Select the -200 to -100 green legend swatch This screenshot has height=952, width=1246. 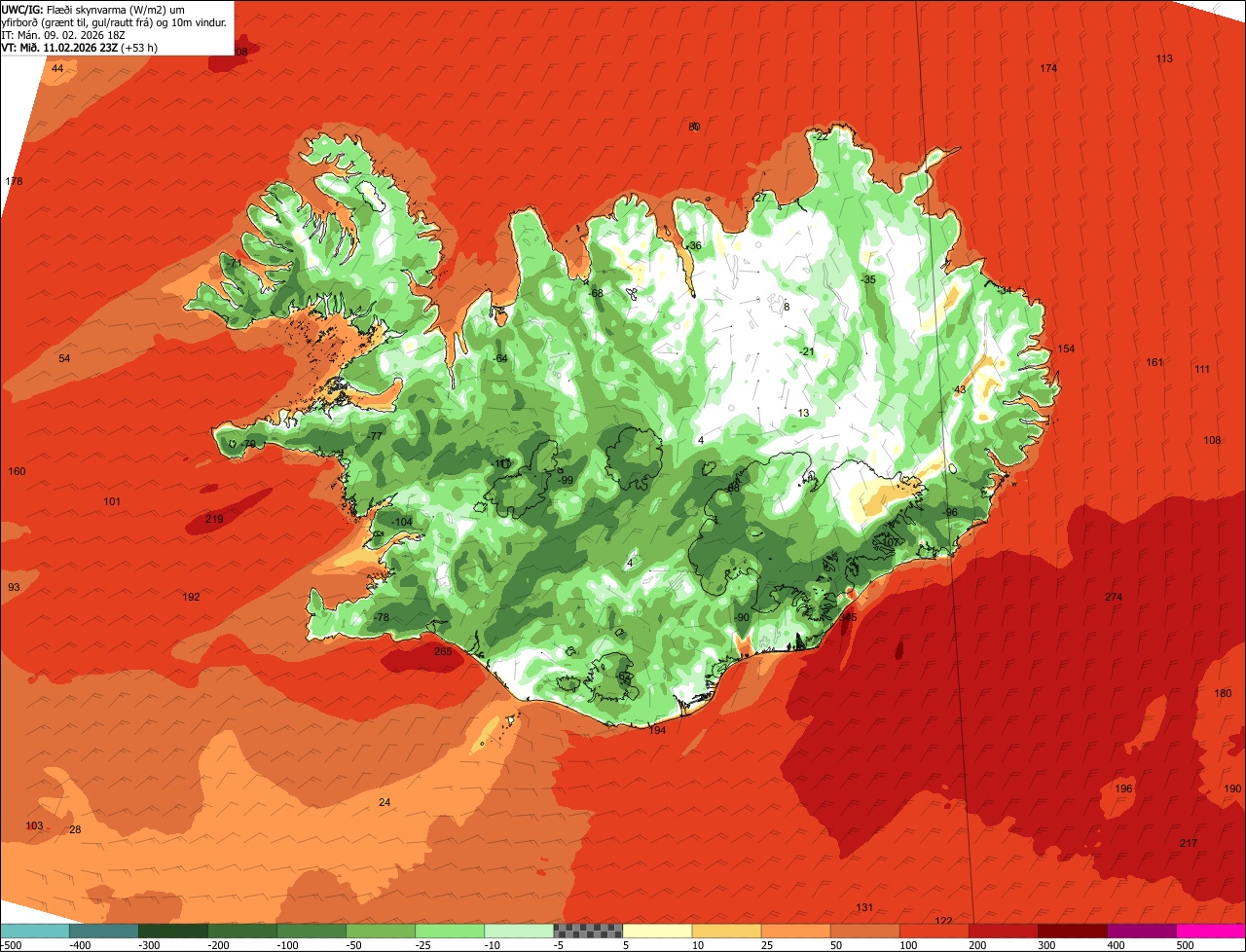coord(242,931)
